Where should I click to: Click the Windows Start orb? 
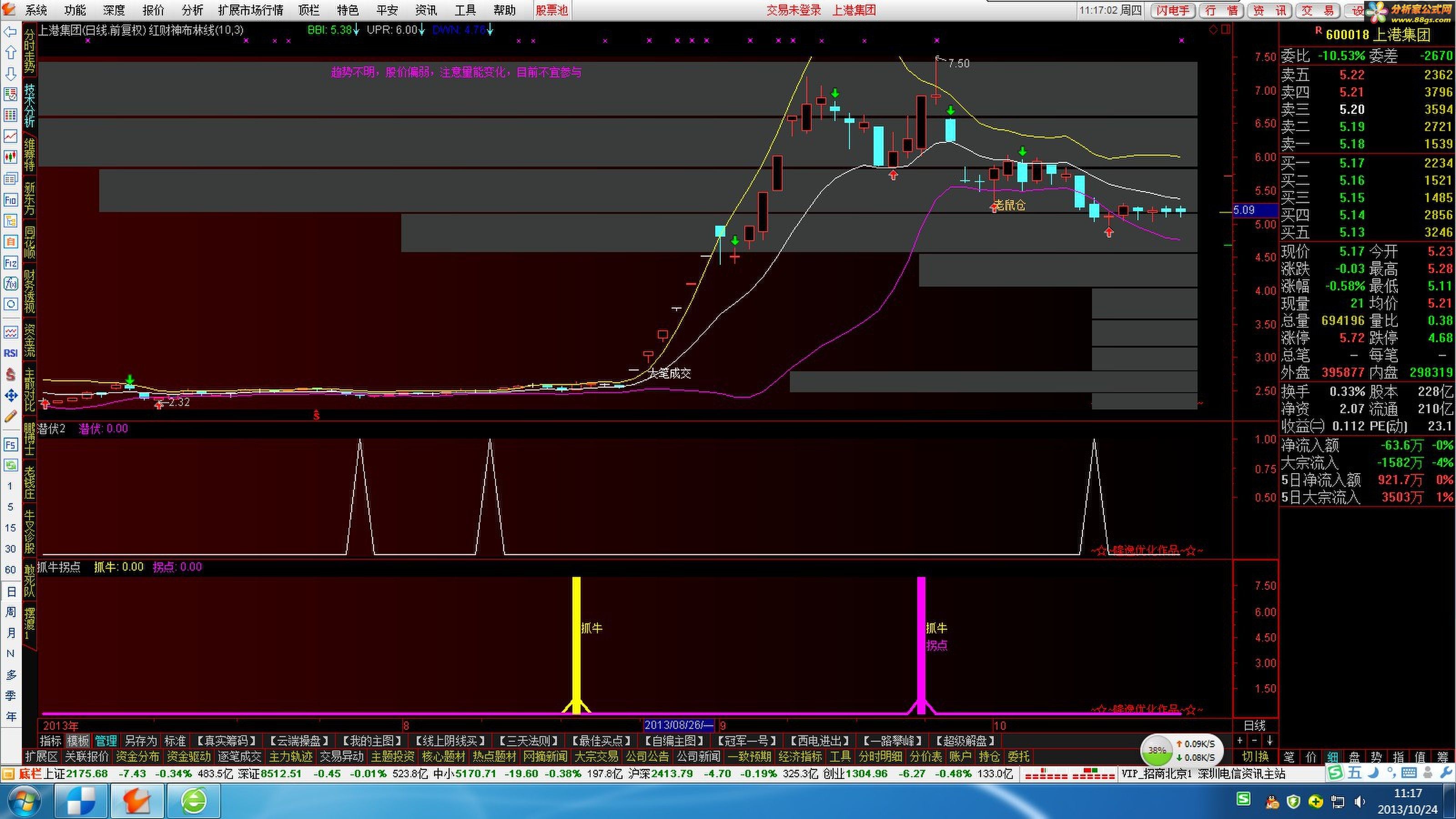pos(24,801)
